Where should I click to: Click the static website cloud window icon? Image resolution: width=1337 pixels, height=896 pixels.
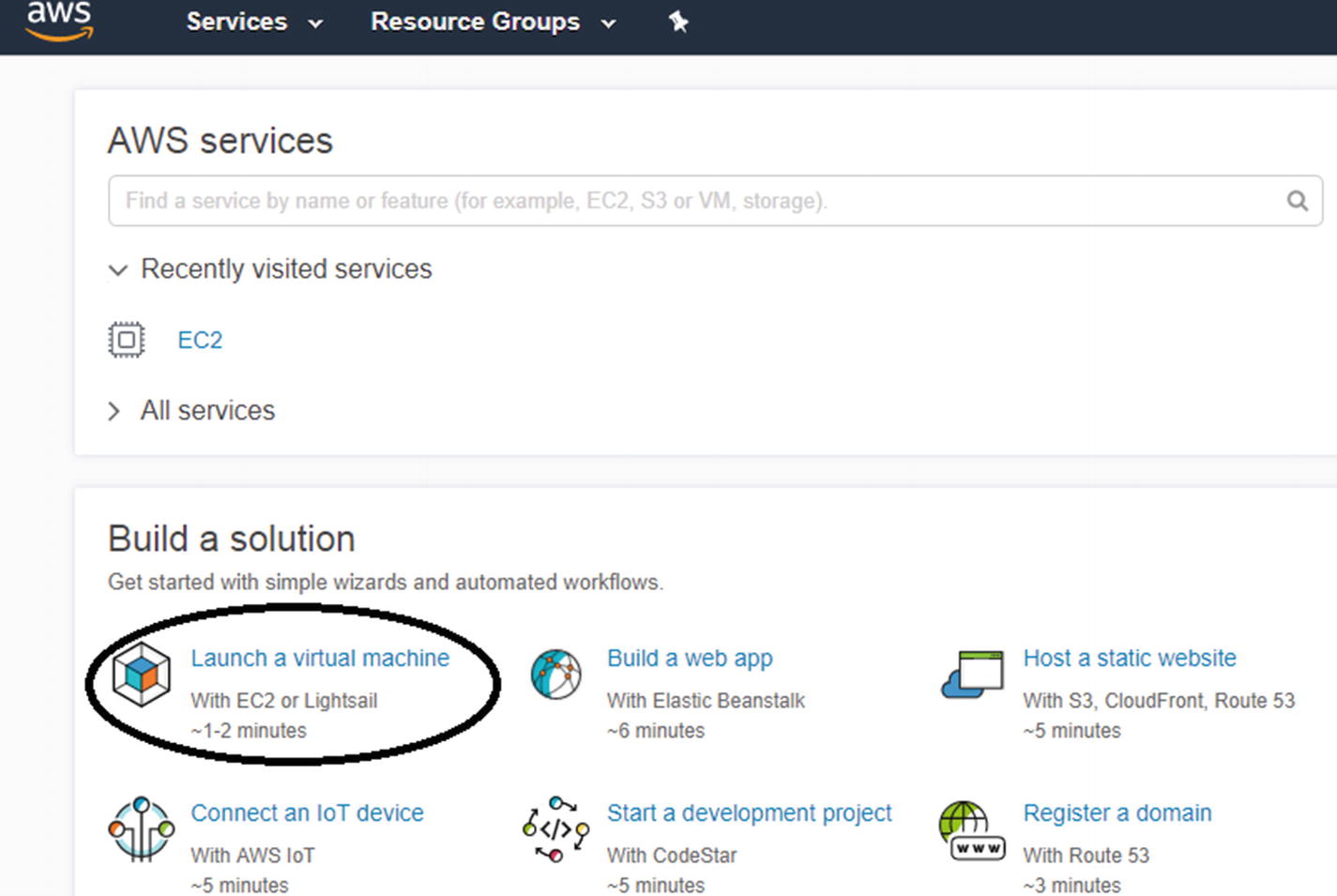pos(973,675)
